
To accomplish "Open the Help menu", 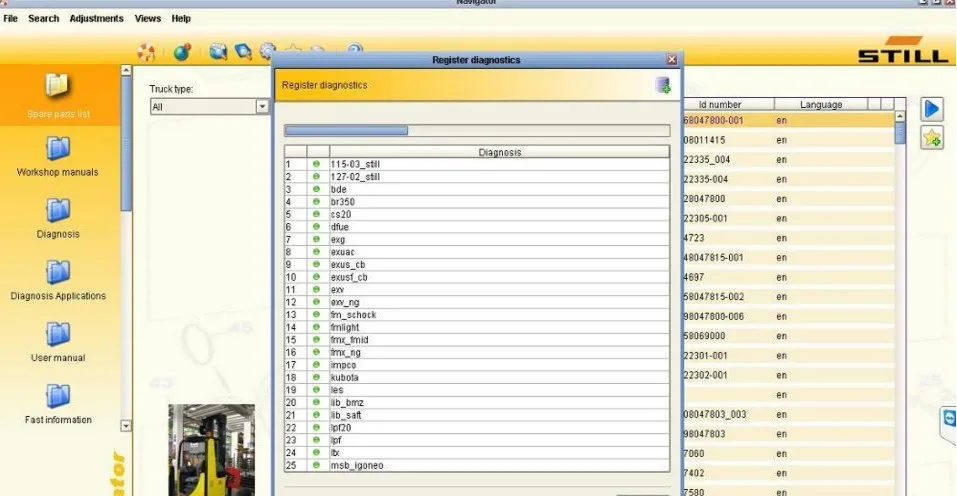I will click(181, 18).
